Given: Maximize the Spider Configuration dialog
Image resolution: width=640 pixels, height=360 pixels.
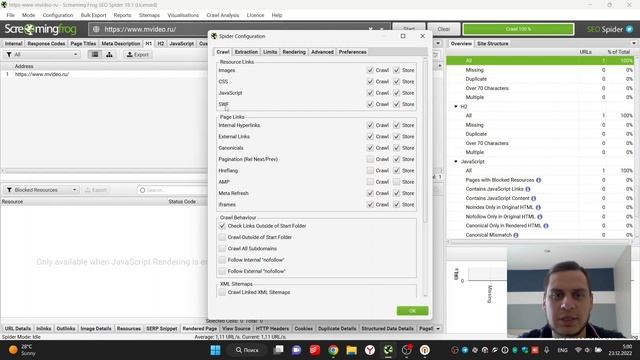Looking at the screenshot, I should 403,36.
